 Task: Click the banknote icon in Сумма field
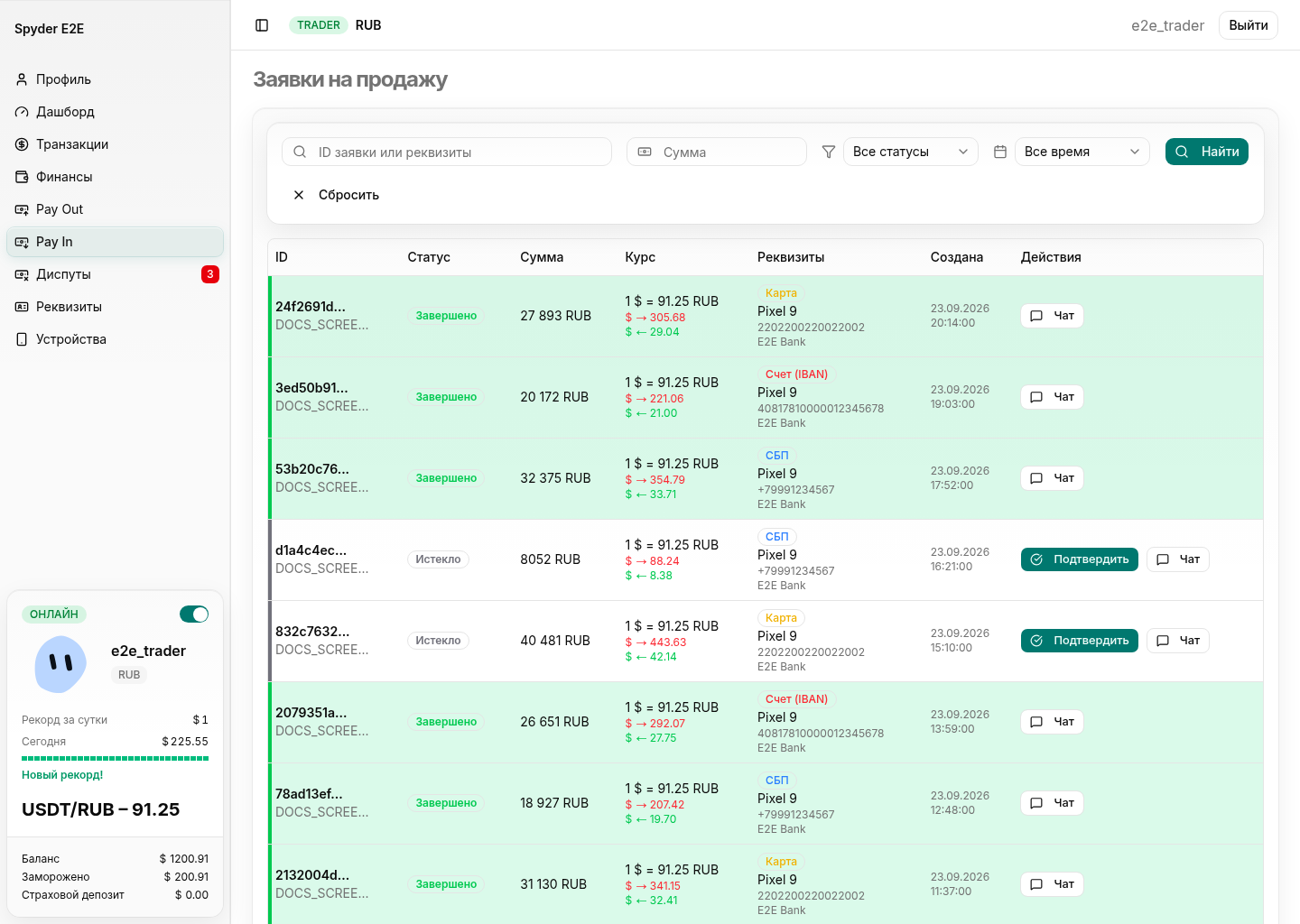tap(645, 152)
